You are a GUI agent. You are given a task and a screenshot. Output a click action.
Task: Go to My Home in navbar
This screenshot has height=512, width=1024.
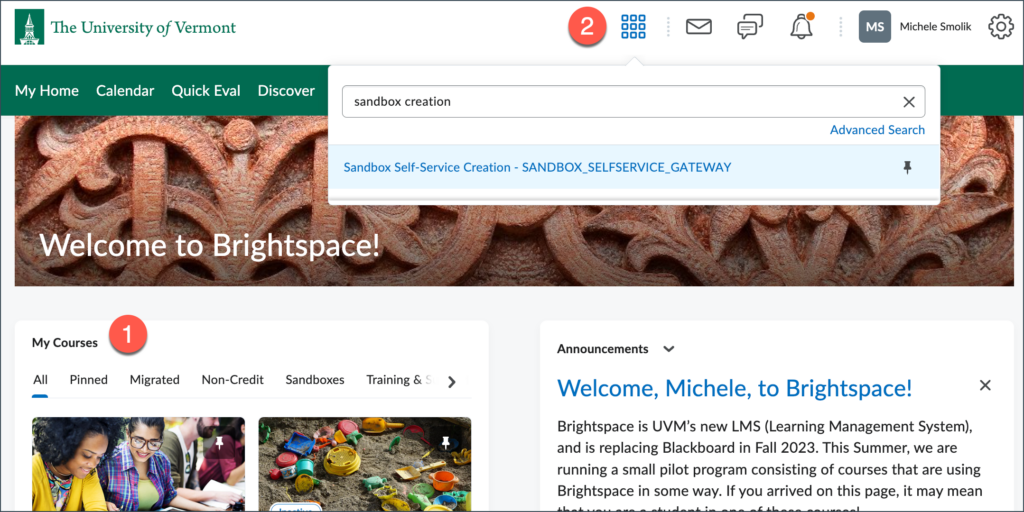coord(47,91)
